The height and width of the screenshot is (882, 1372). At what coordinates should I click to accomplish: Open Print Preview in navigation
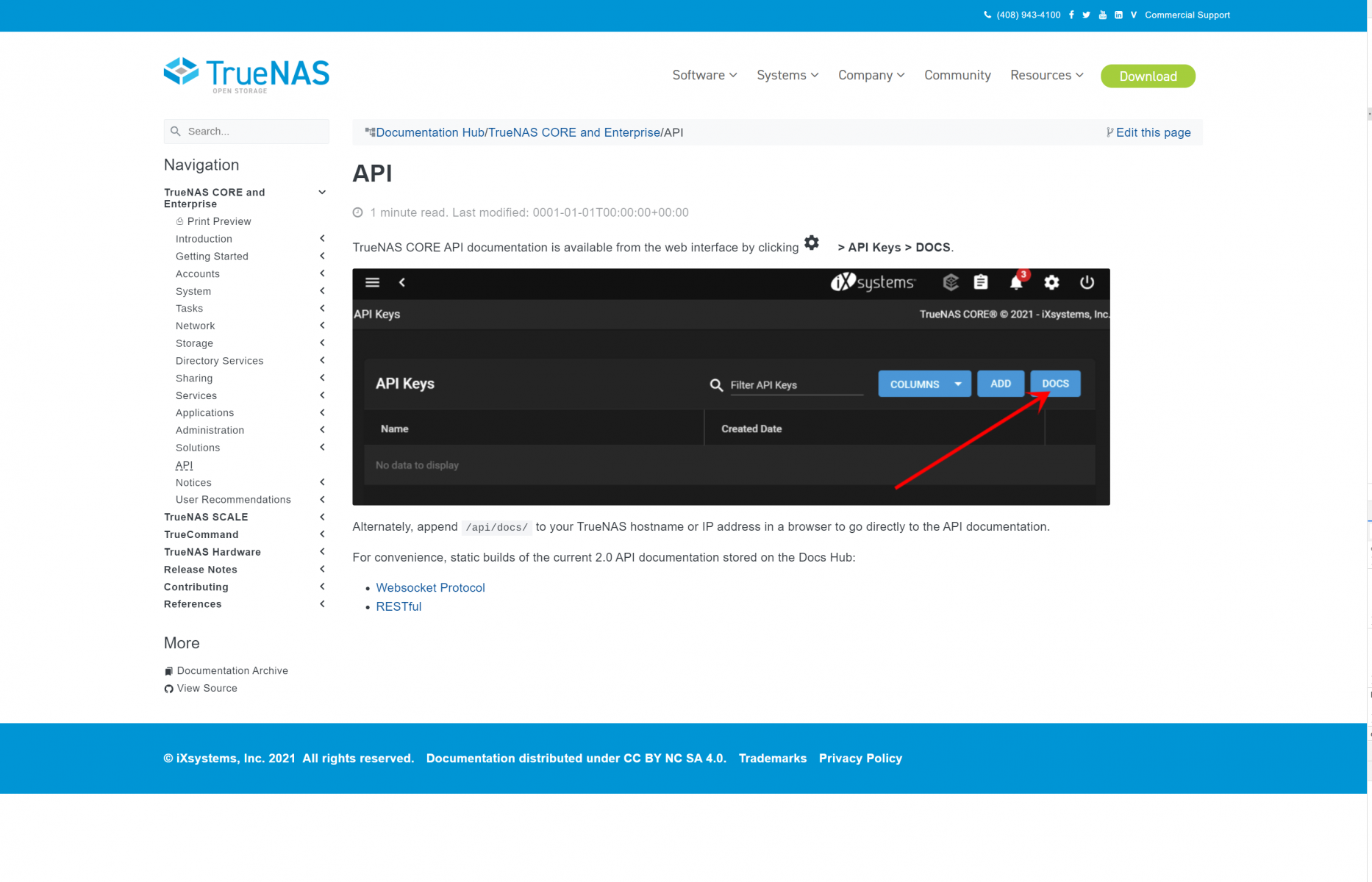(219, 221)
